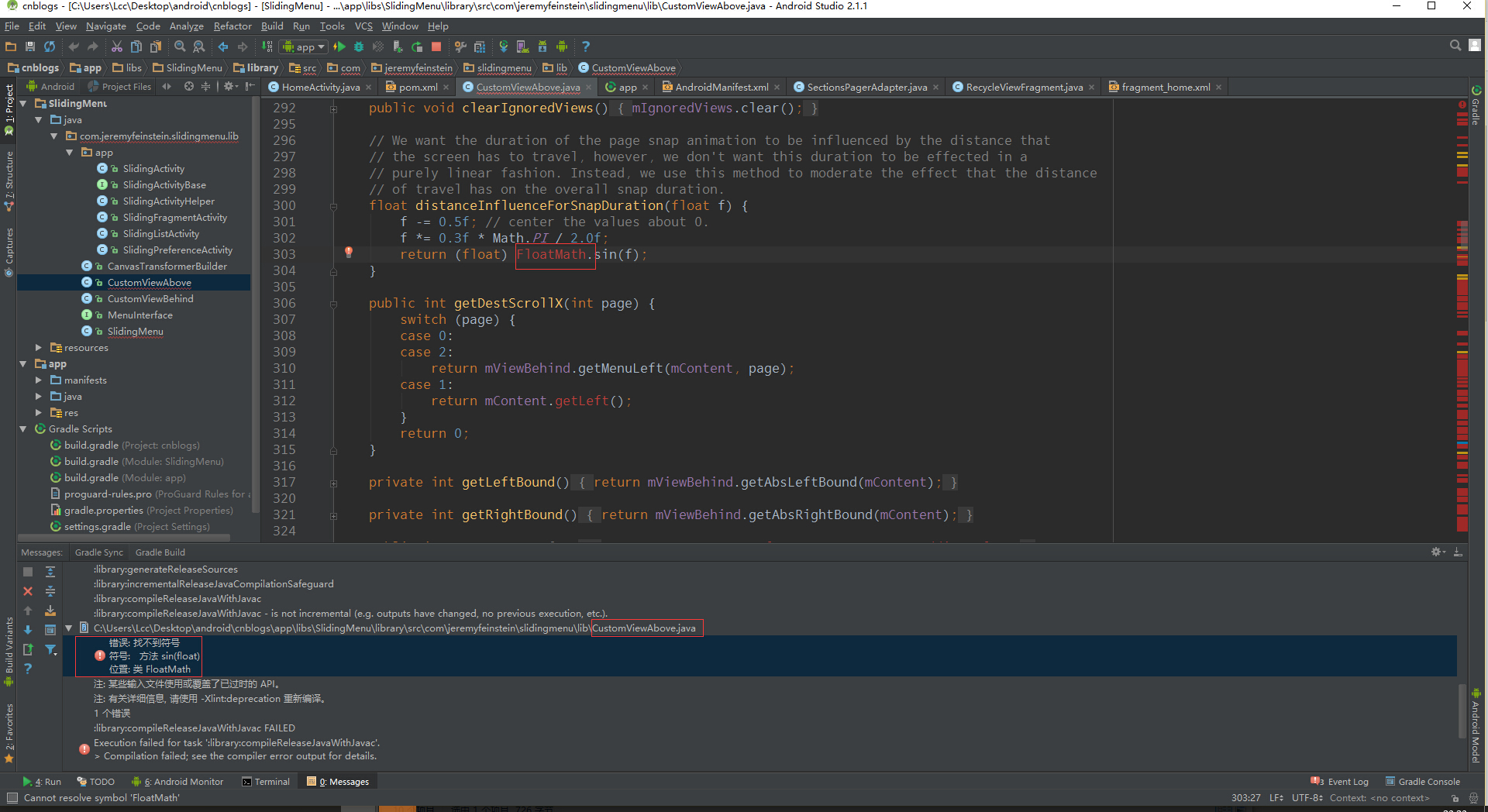The height and width of the screenshot is (812, 1488).
Task: Toggle the Build Variants side panel
Action: [9, 651]
